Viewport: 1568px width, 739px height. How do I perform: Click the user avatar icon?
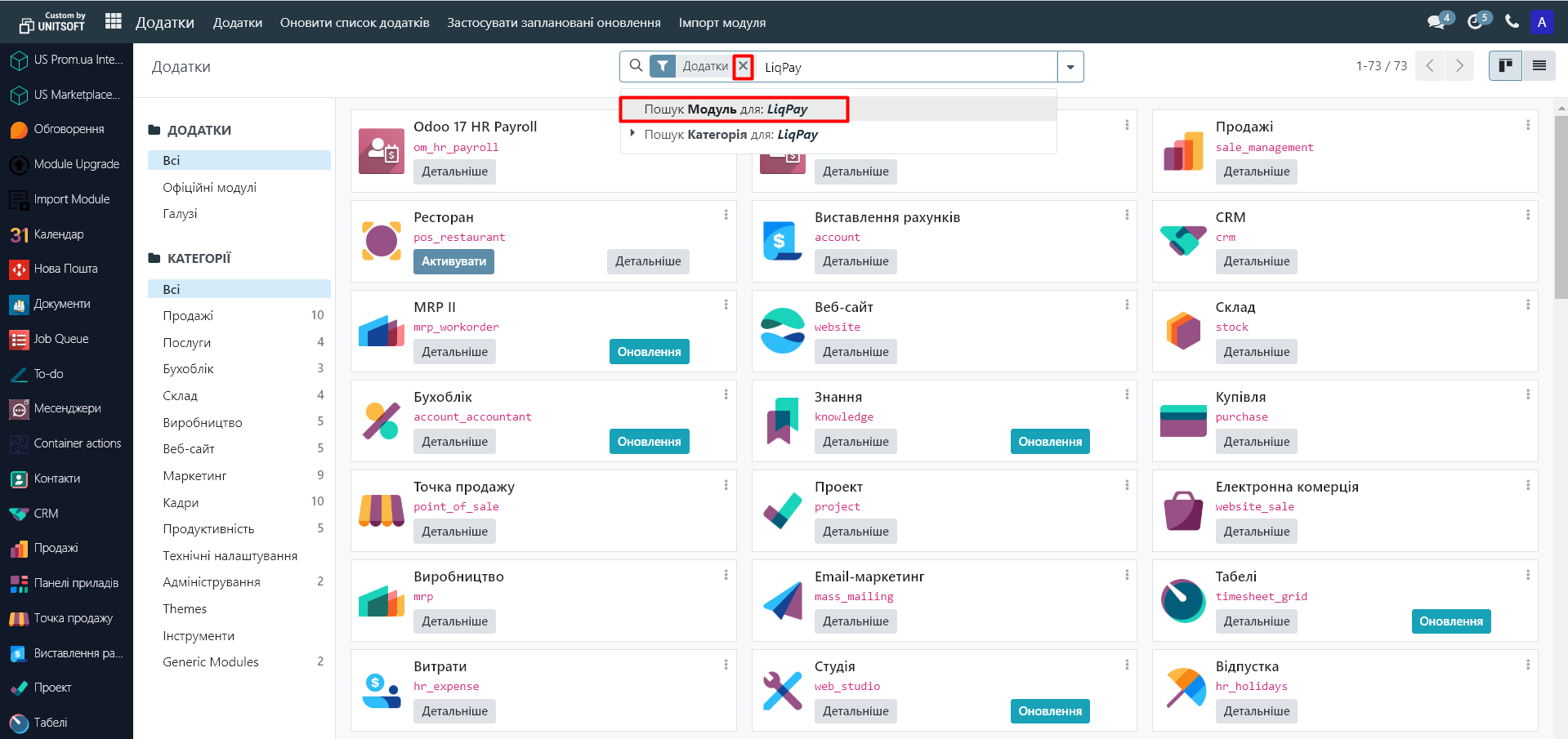[1542, 22]
